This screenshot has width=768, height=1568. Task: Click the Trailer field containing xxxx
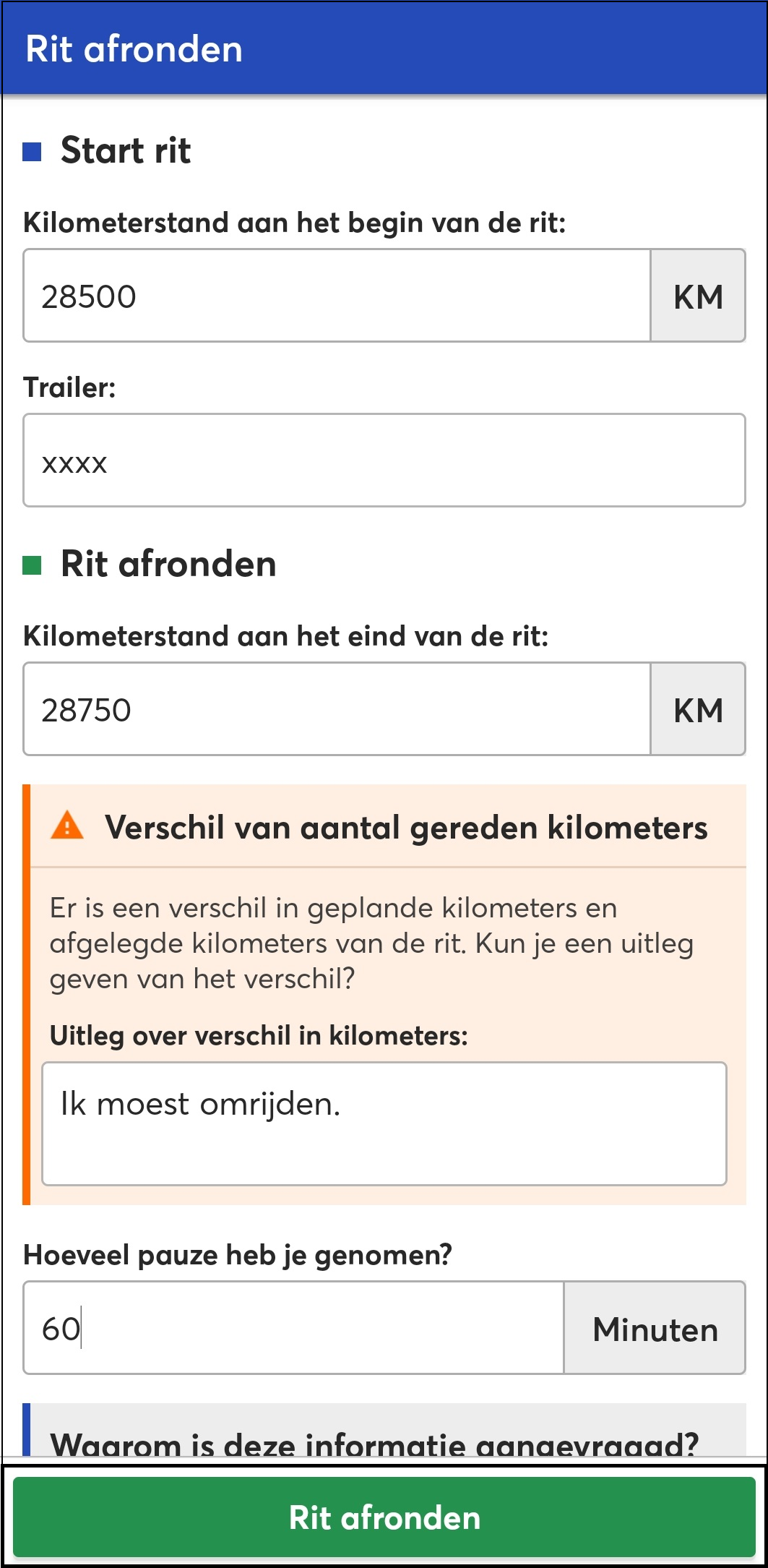tap(384, 460)
